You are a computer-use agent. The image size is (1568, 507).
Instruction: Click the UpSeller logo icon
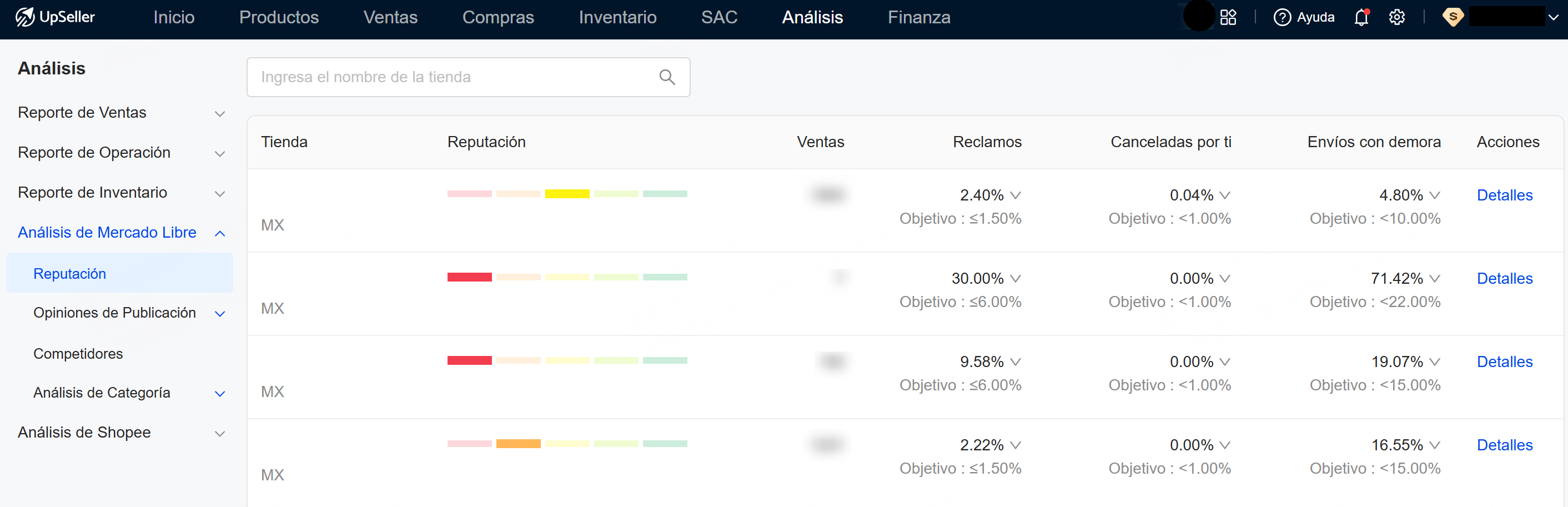25,17
